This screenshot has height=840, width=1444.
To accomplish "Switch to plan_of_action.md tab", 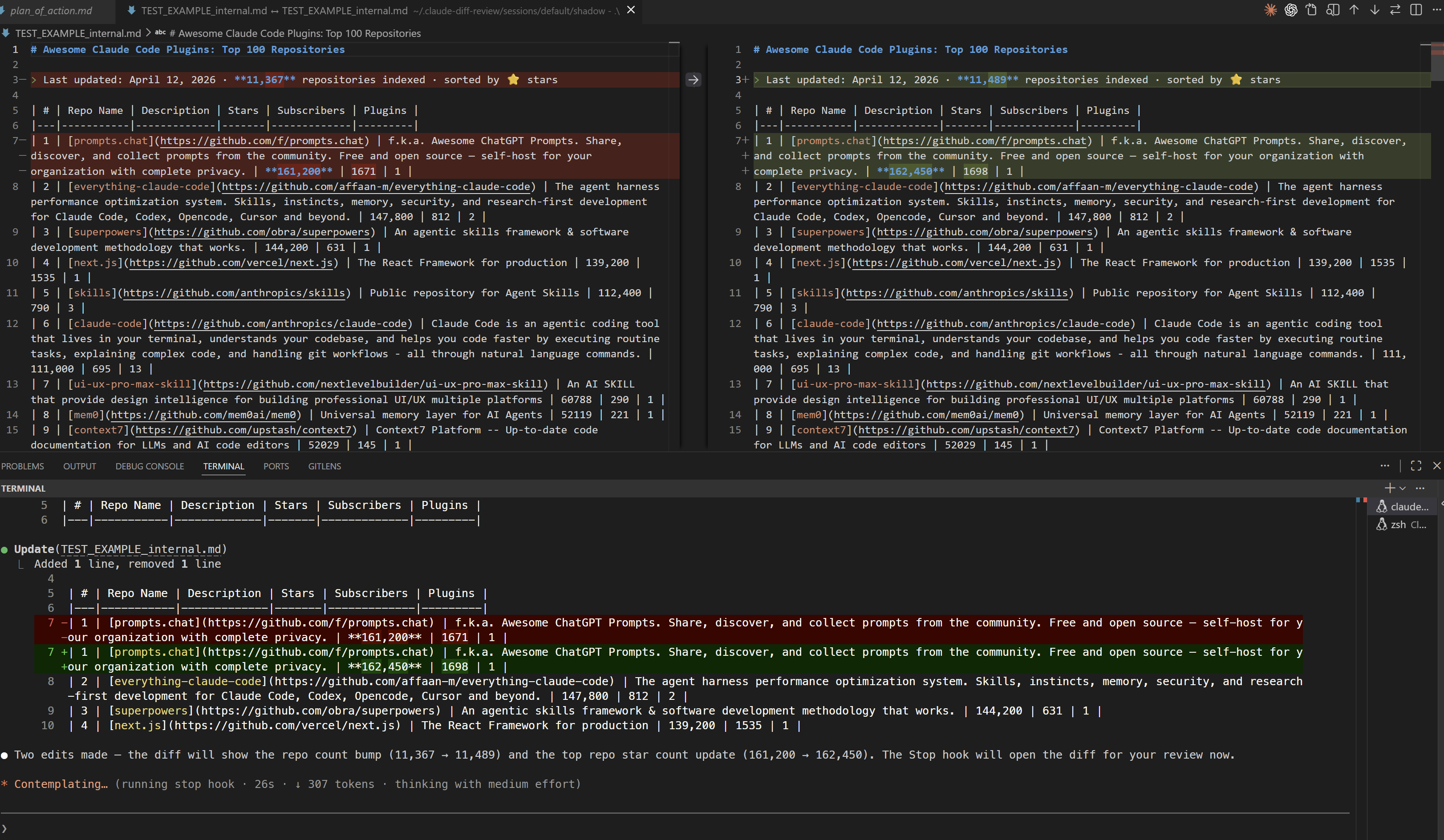I will (x=52, y=10).
